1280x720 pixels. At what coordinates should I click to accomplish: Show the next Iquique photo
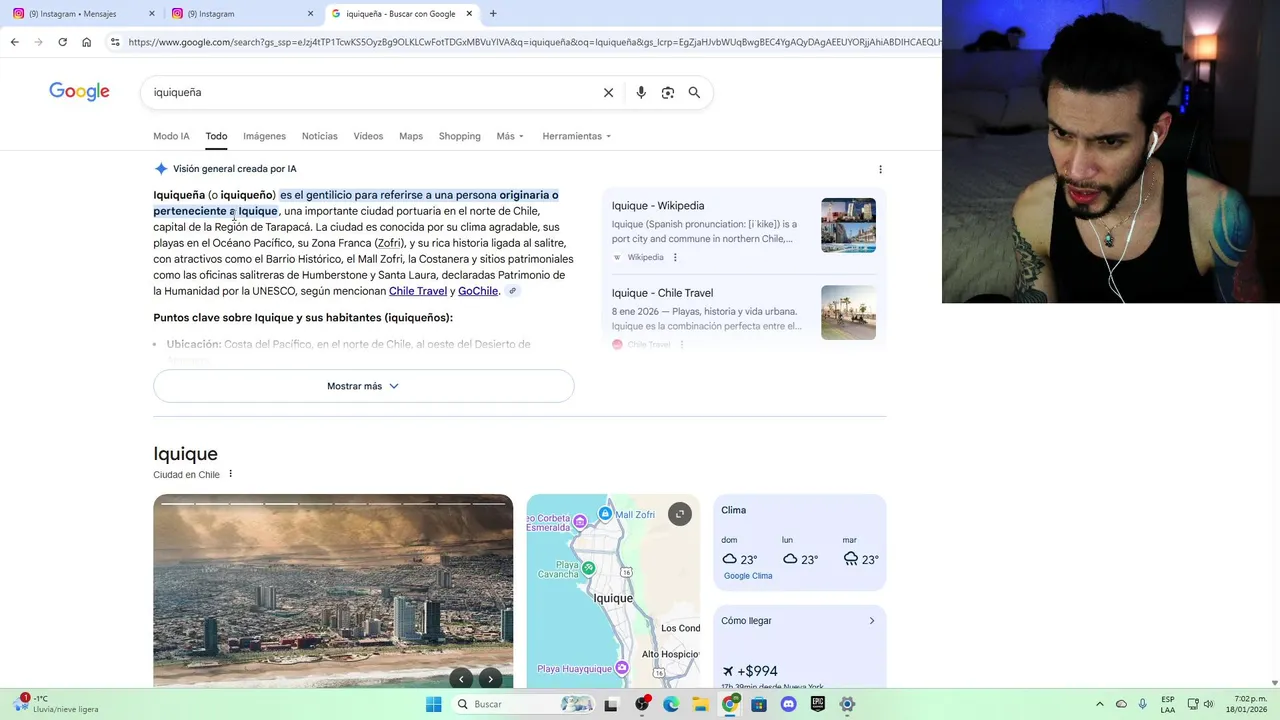(x=490, y=679)
